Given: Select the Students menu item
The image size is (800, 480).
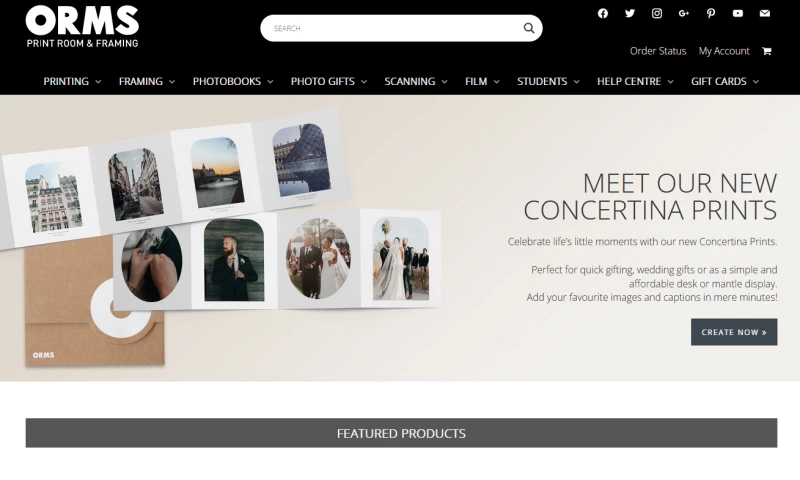Looking at the screenshot, I should [x=548, y=81].
